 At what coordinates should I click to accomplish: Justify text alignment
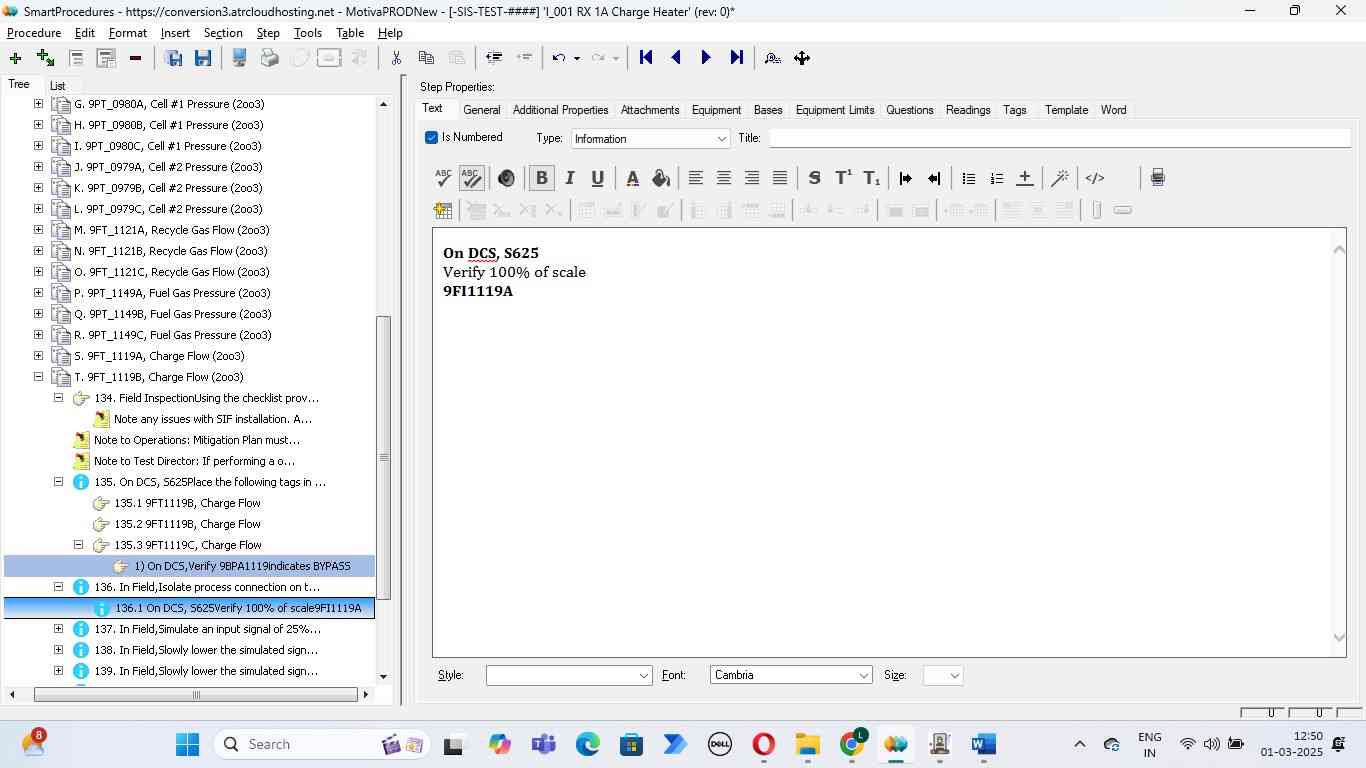[x=780, y=178]
